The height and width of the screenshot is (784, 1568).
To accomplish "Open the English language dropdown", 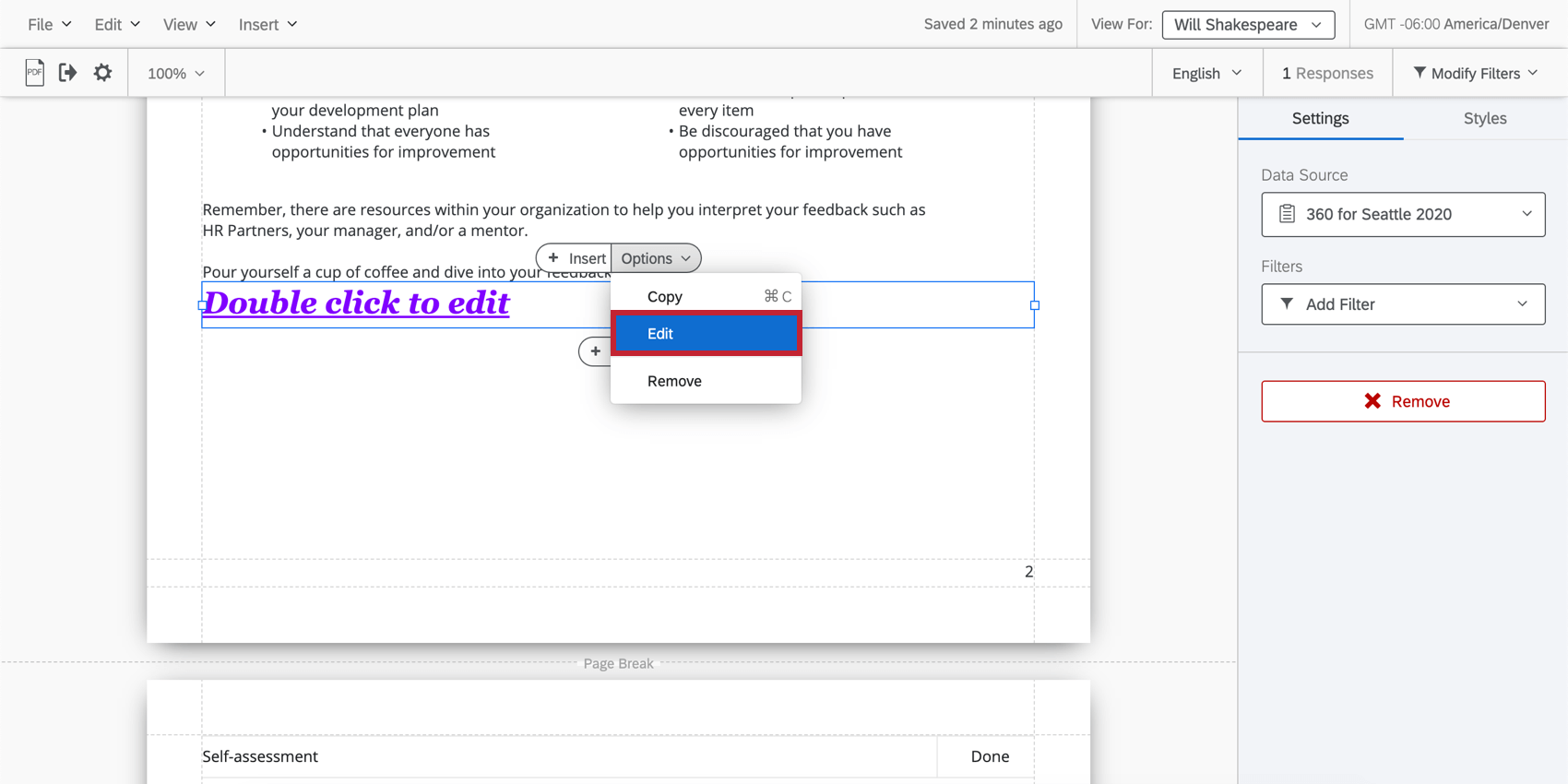I will click(1207, 73).
